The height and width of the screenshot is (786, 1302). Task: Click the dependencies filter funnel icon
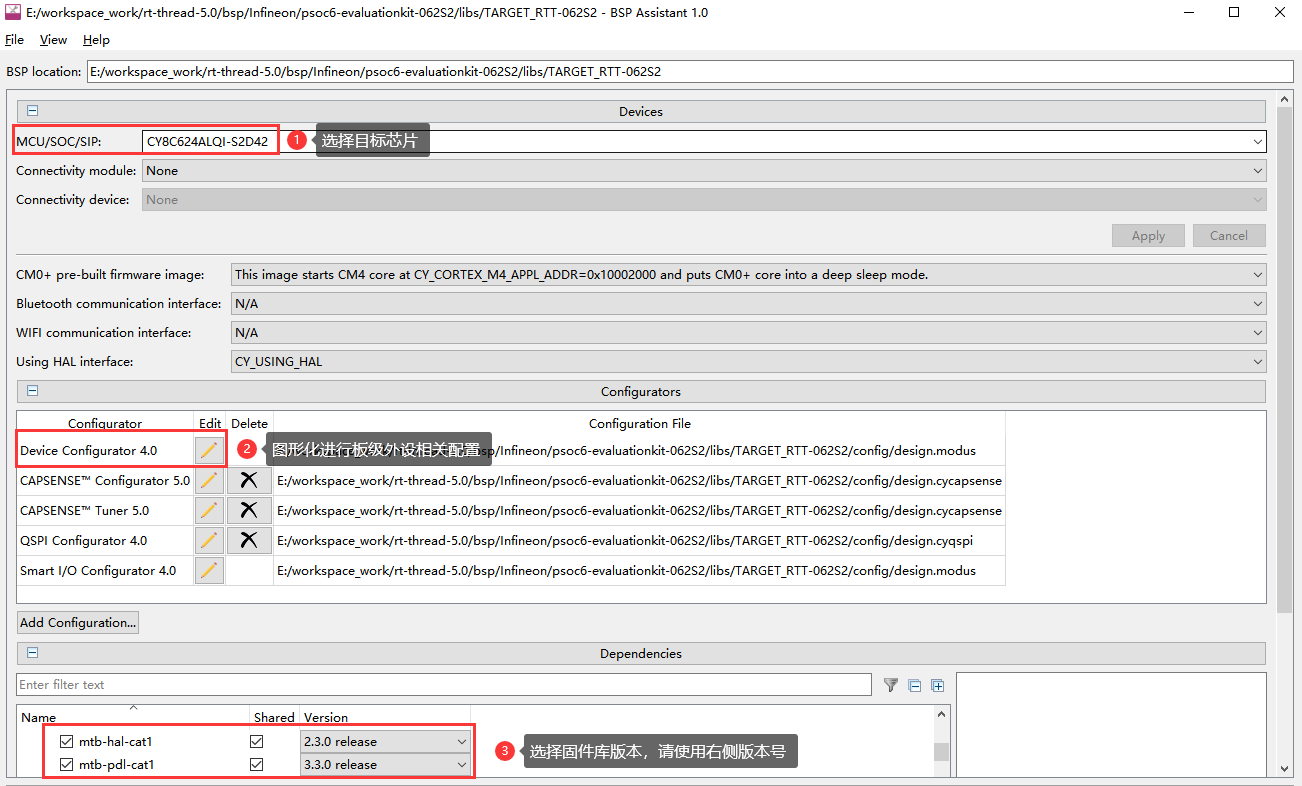point(890,685)
